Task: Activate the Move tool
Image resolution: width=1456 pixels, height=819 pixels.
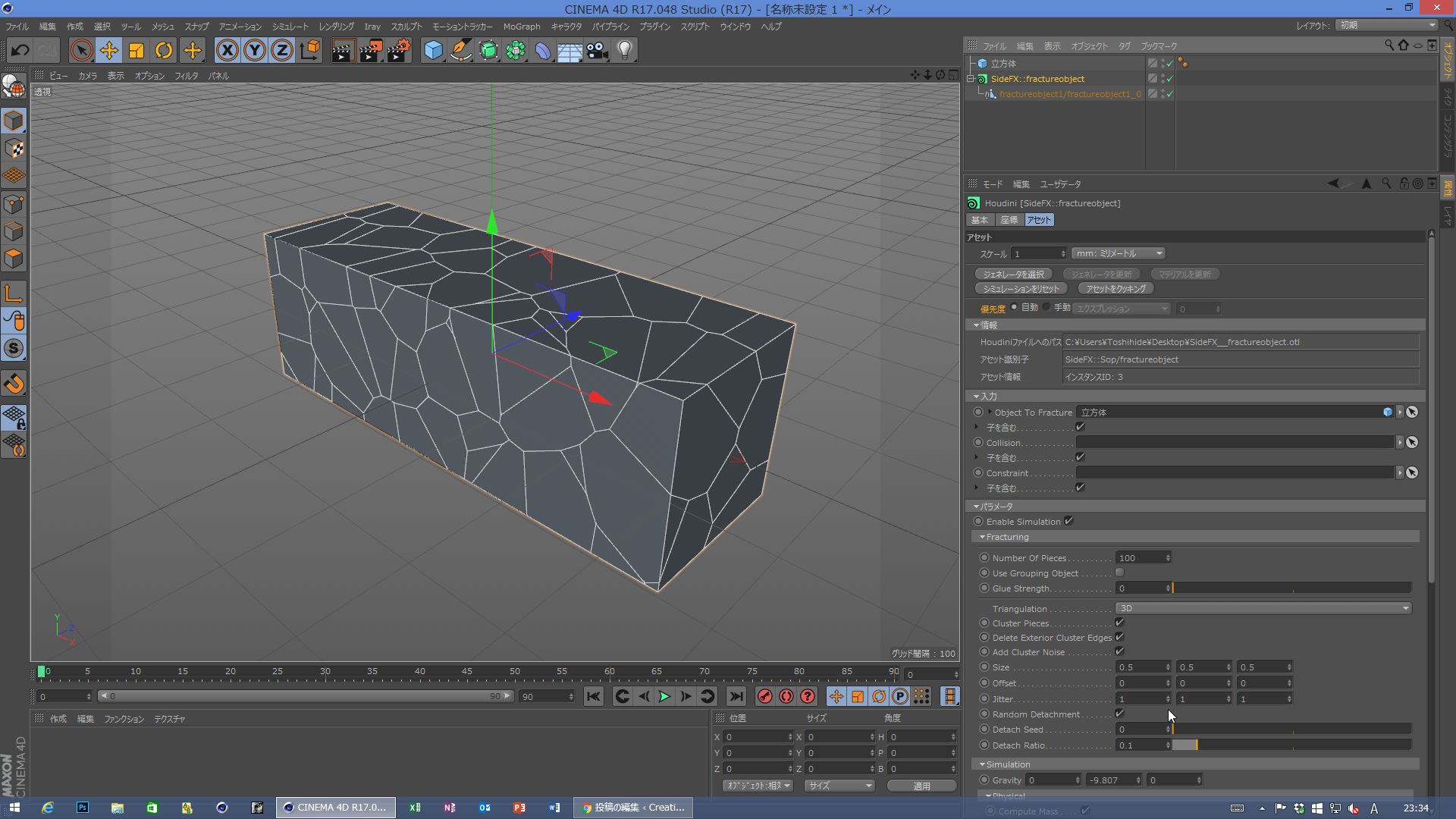Action: (x=108, y=51)
